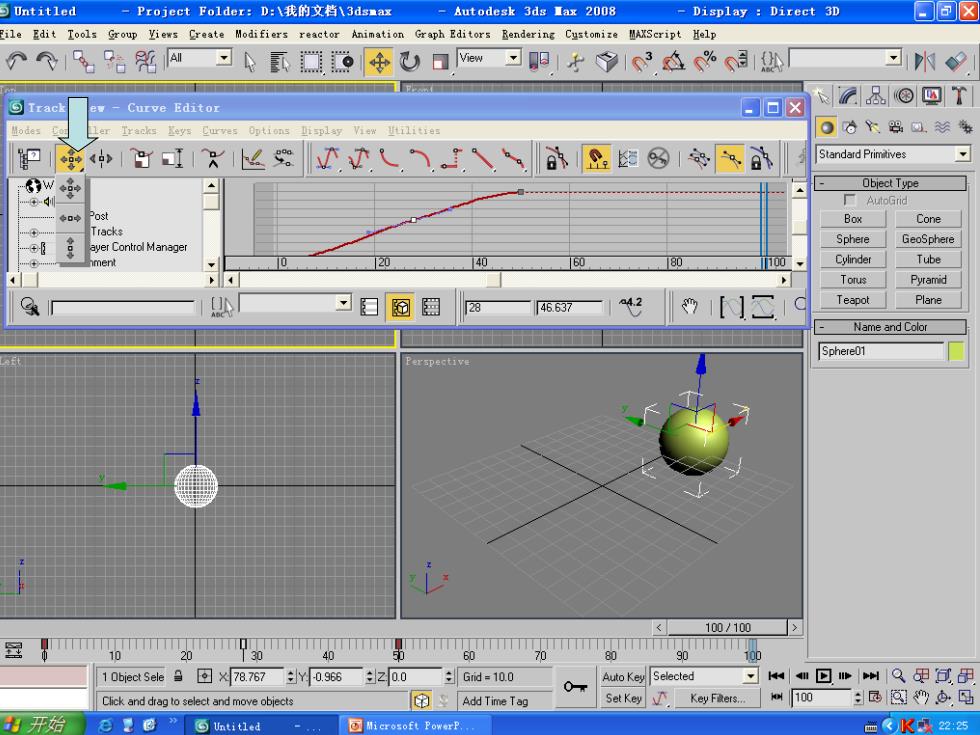Viewport: 980px width, 735px height.
Task: Activate the Select and Scale tool
Action: [x=441, y=61]
